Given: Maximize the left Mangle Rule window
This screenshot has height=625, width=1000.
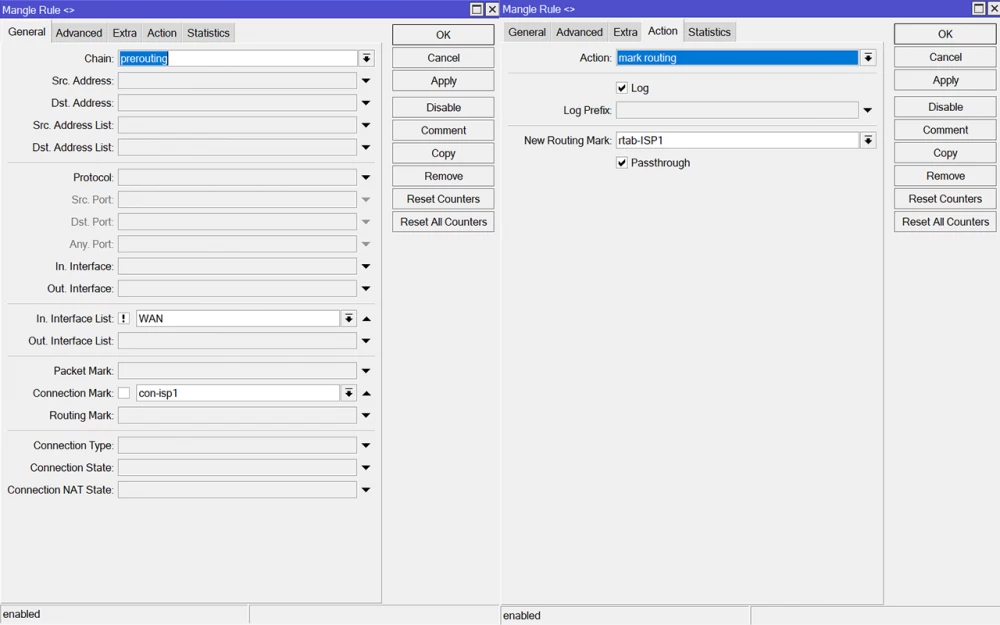Looking at the screenshot, I should tap(477, 9).
